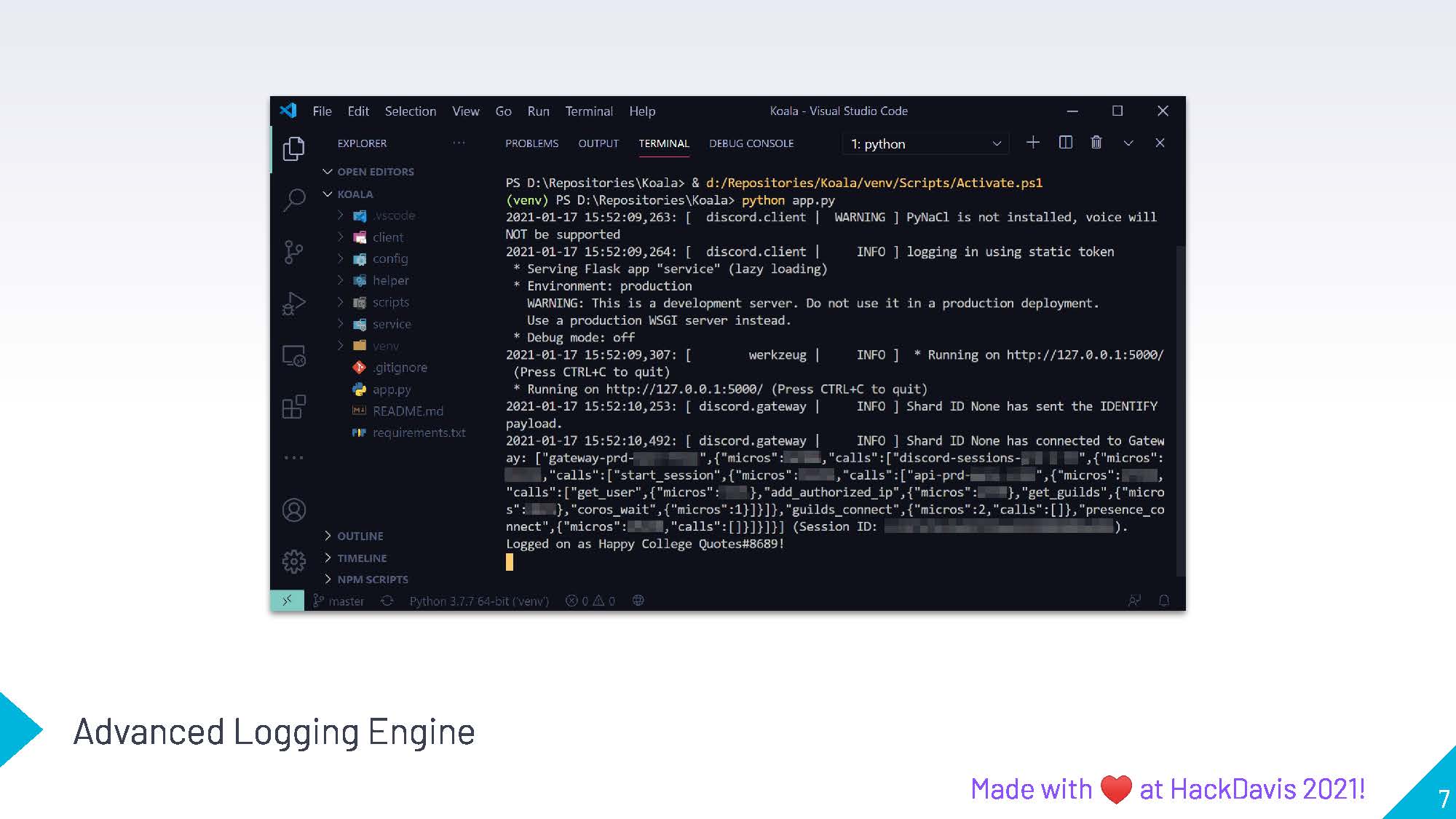Create a new terminal with plus icon
1456x819 pixels.
pos(1033,143)
